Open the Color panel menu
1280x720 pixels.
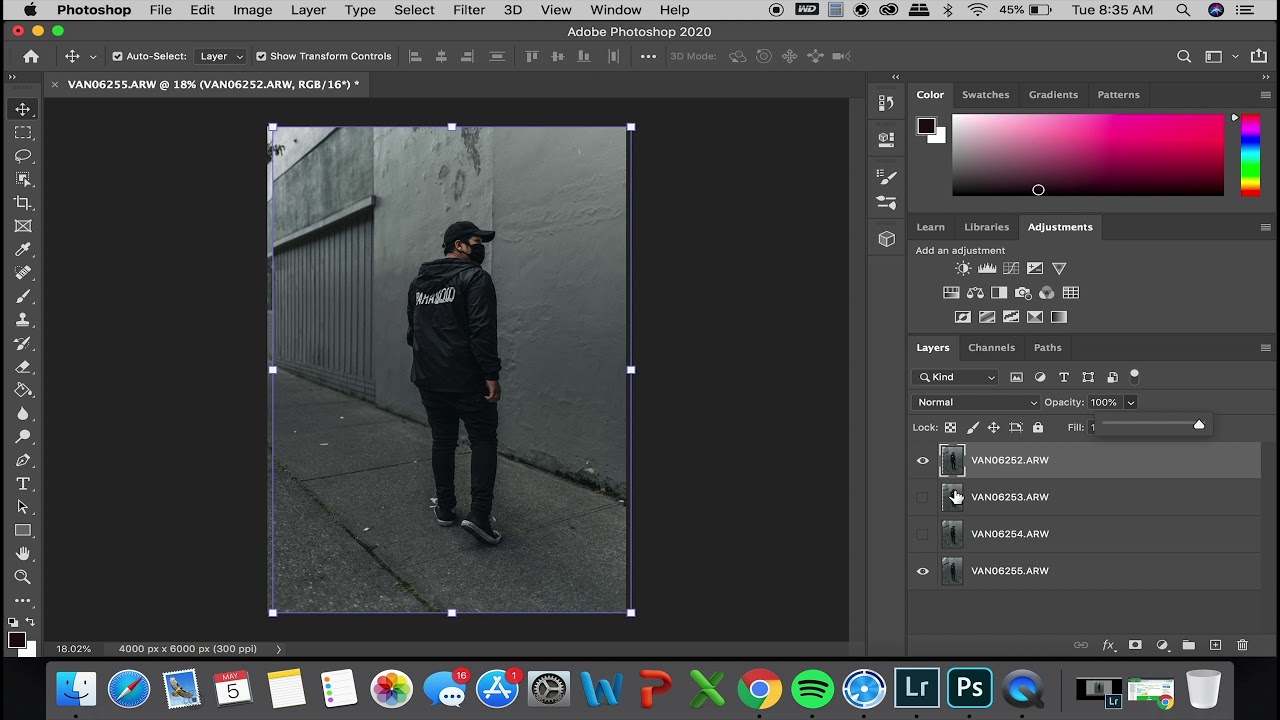1265,95
